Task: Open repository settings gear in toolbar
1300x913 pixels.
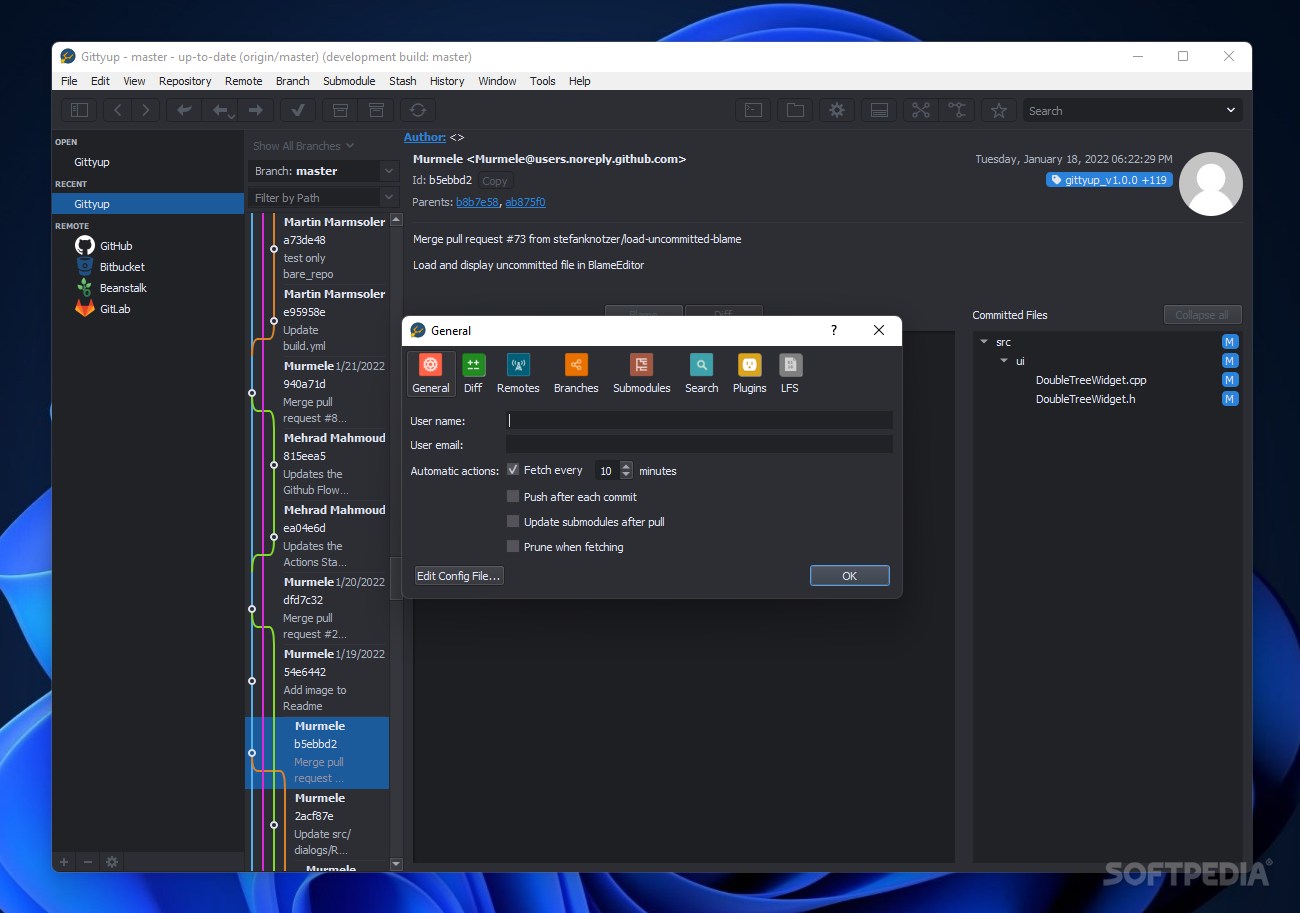Action: tap(837, 110)
